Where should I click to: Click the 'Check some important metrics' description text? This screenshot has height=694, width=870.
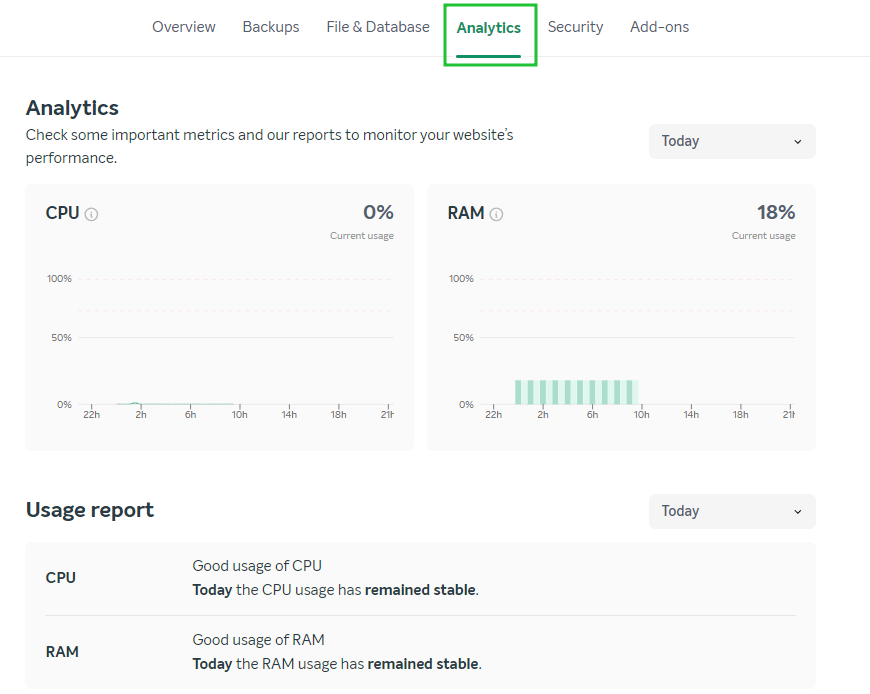pos(270,146)
